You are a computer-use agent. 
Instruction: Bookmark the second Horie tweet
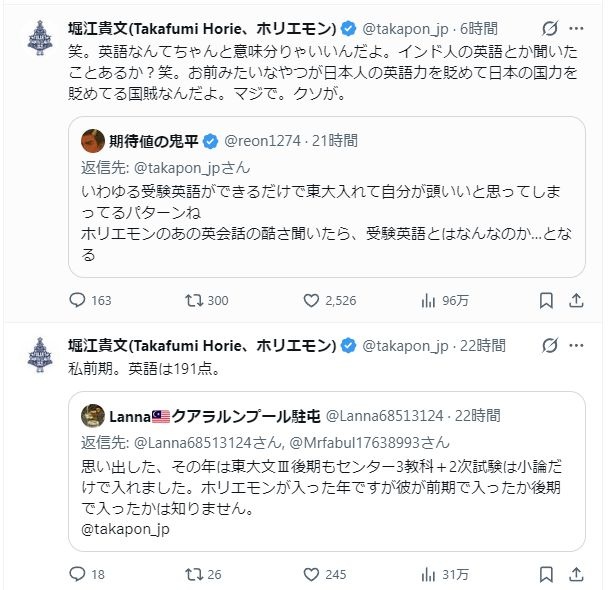546,574
